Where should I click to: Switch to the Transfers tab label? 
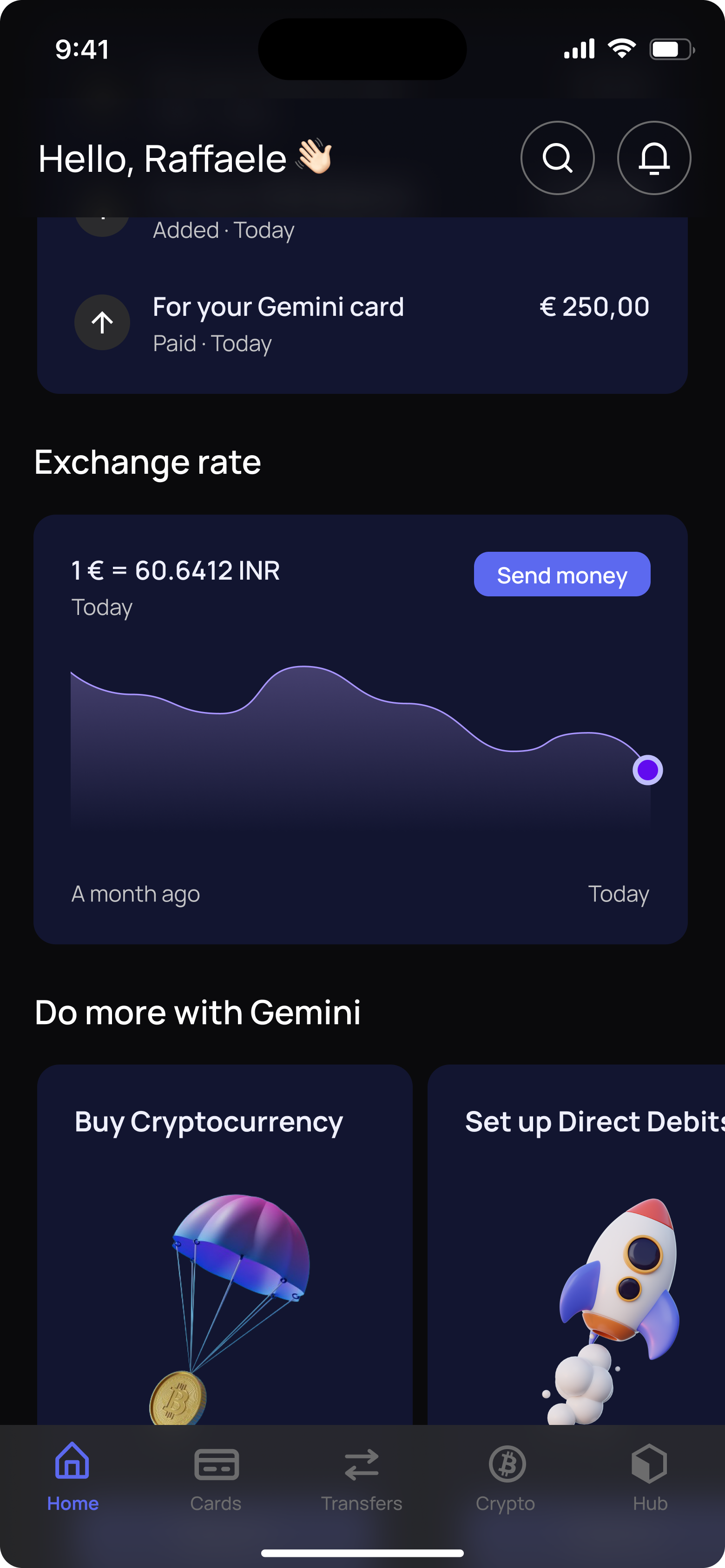pyautogui.click(x=361, y=1503)
